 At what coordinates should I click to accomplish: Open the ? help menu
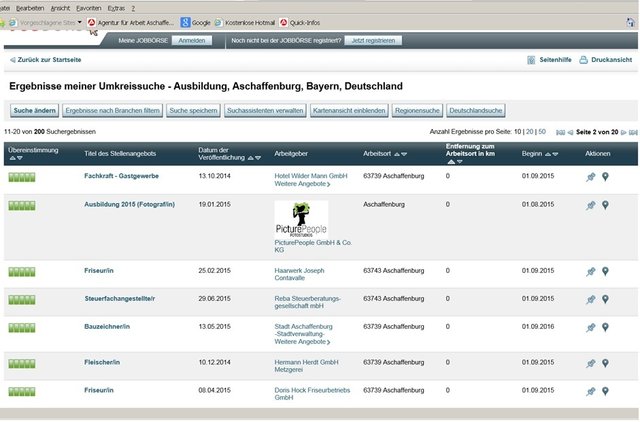pyautogui.click(x=133, y=8)
